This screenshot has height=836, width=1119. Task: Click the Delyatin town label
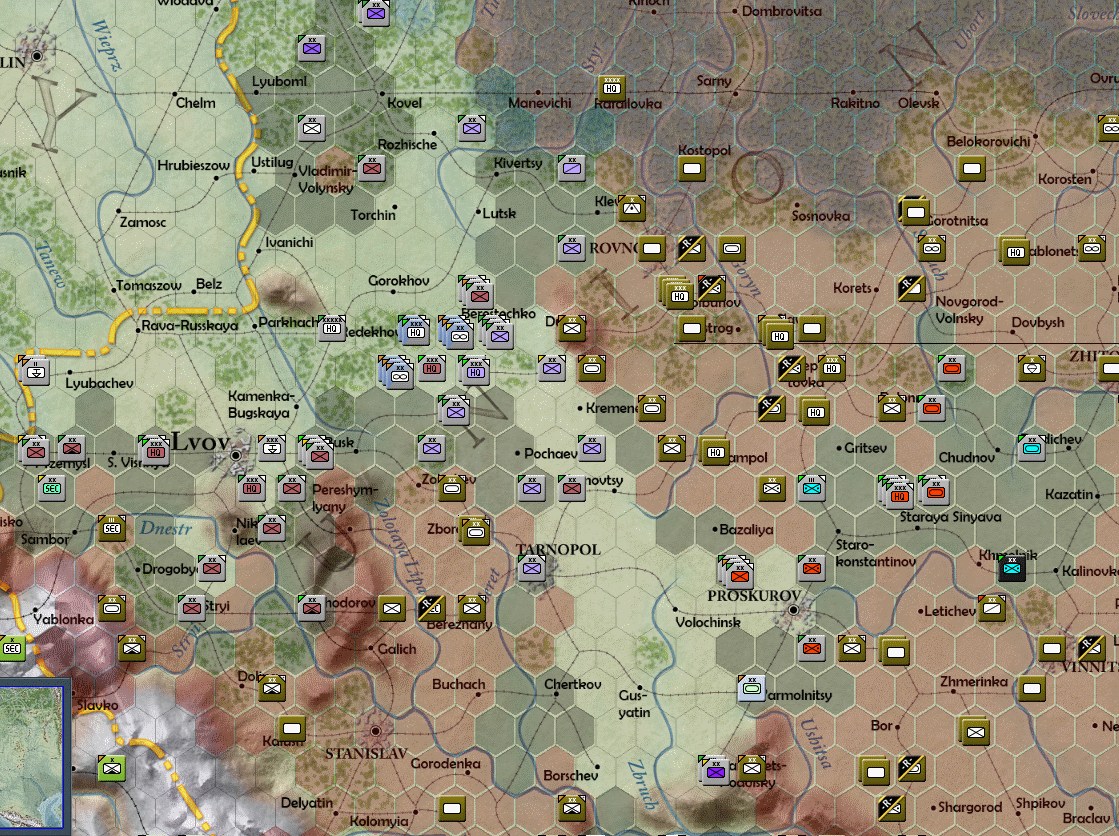click(x=306, y=802)
